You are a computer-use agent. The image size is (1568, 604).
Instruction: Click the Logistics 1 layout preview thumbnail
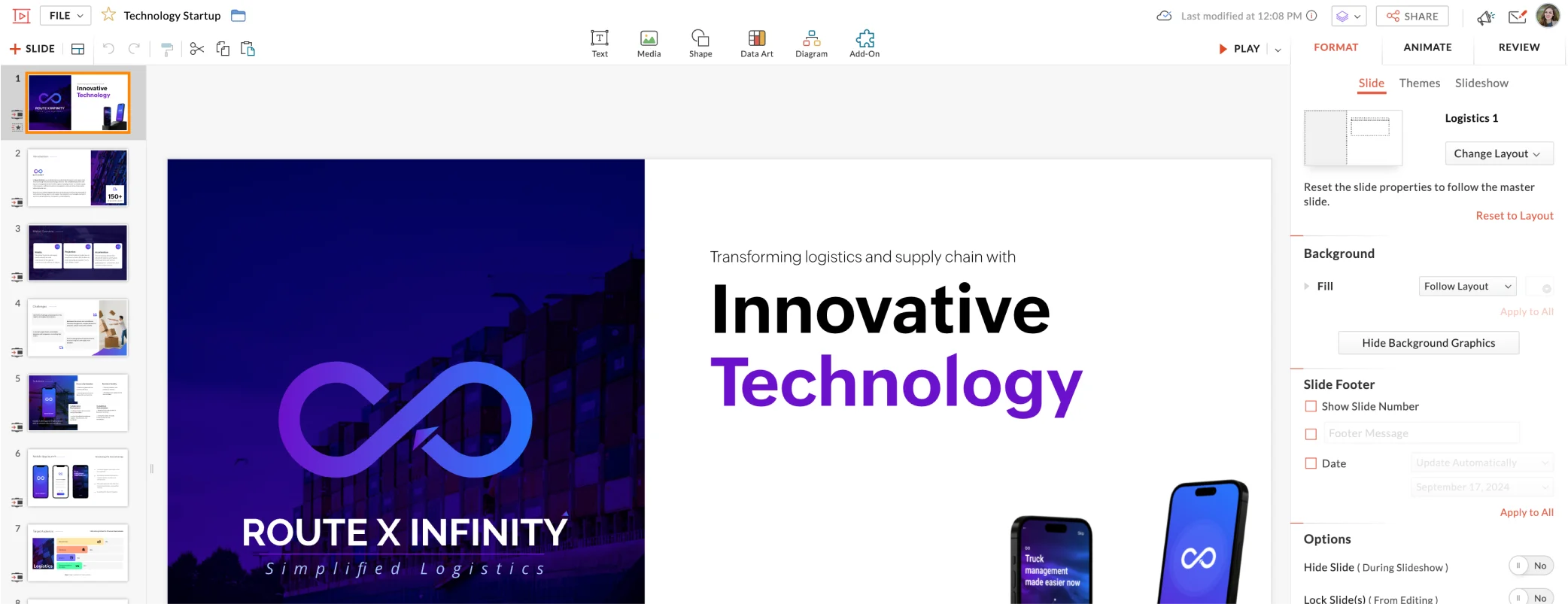point(1353,138)
